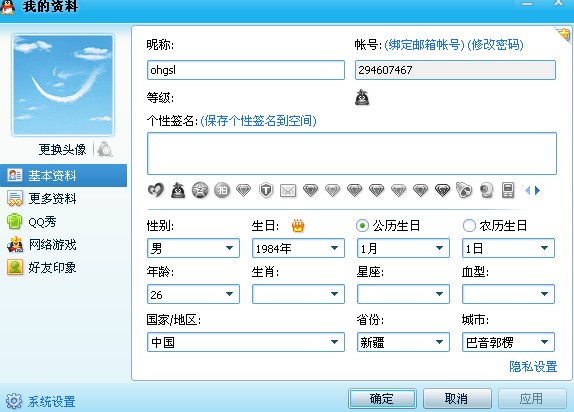Open the birth day dropdown showing 1日

coord(508,248)
